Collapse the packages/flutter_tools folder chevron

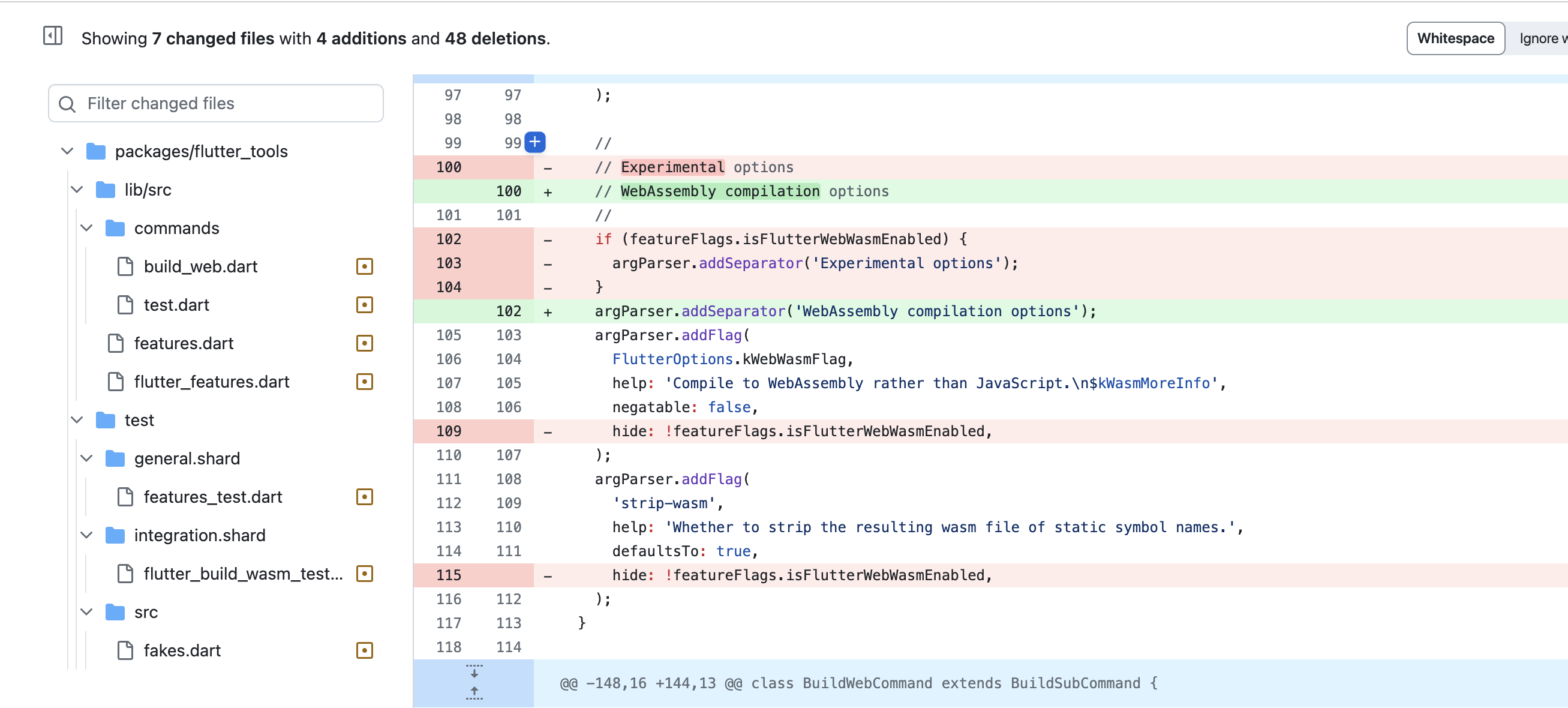click(x=68, y=151)
